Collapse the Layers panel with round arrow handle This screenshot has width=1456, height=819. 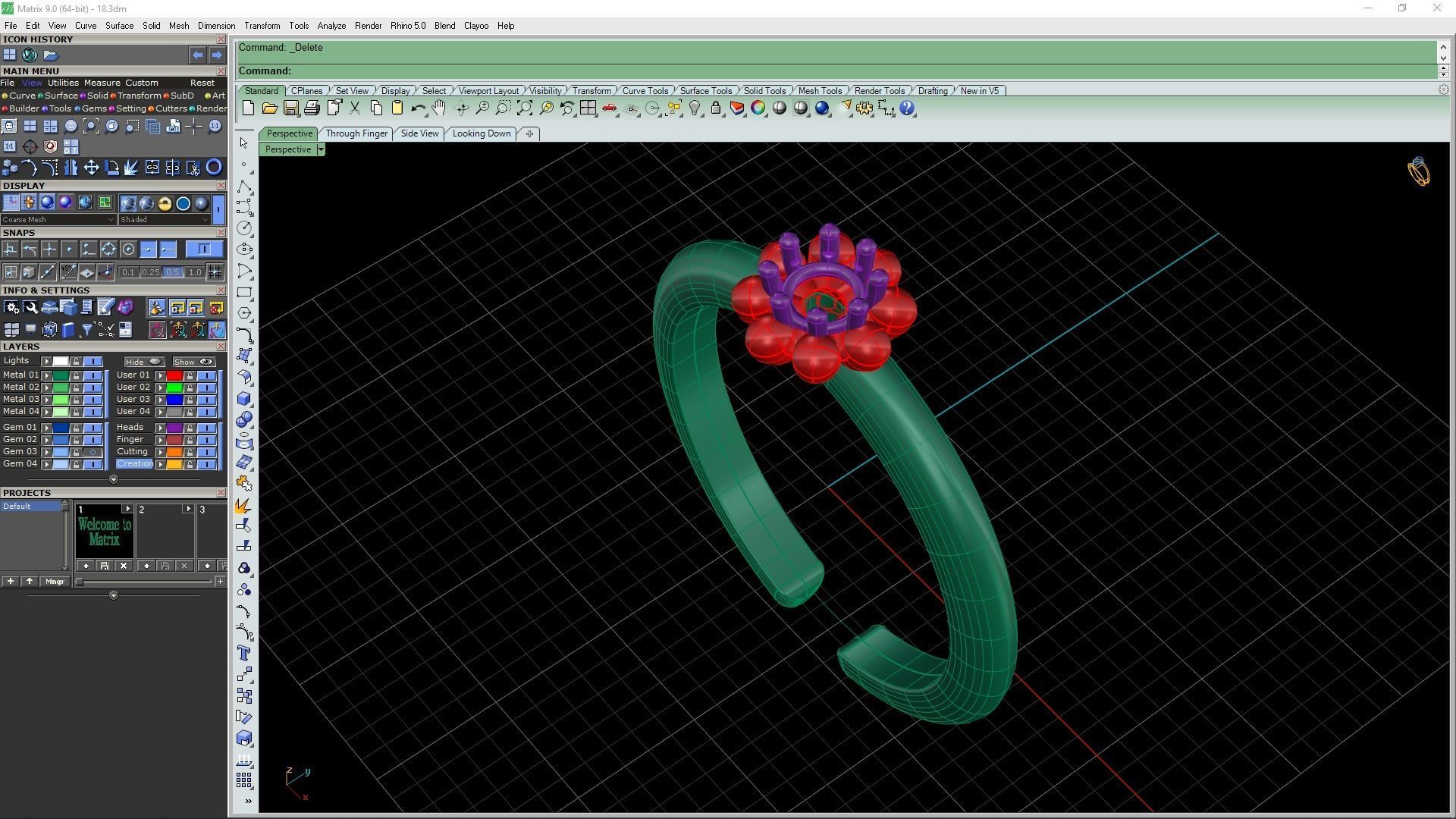tap(114, 479)
